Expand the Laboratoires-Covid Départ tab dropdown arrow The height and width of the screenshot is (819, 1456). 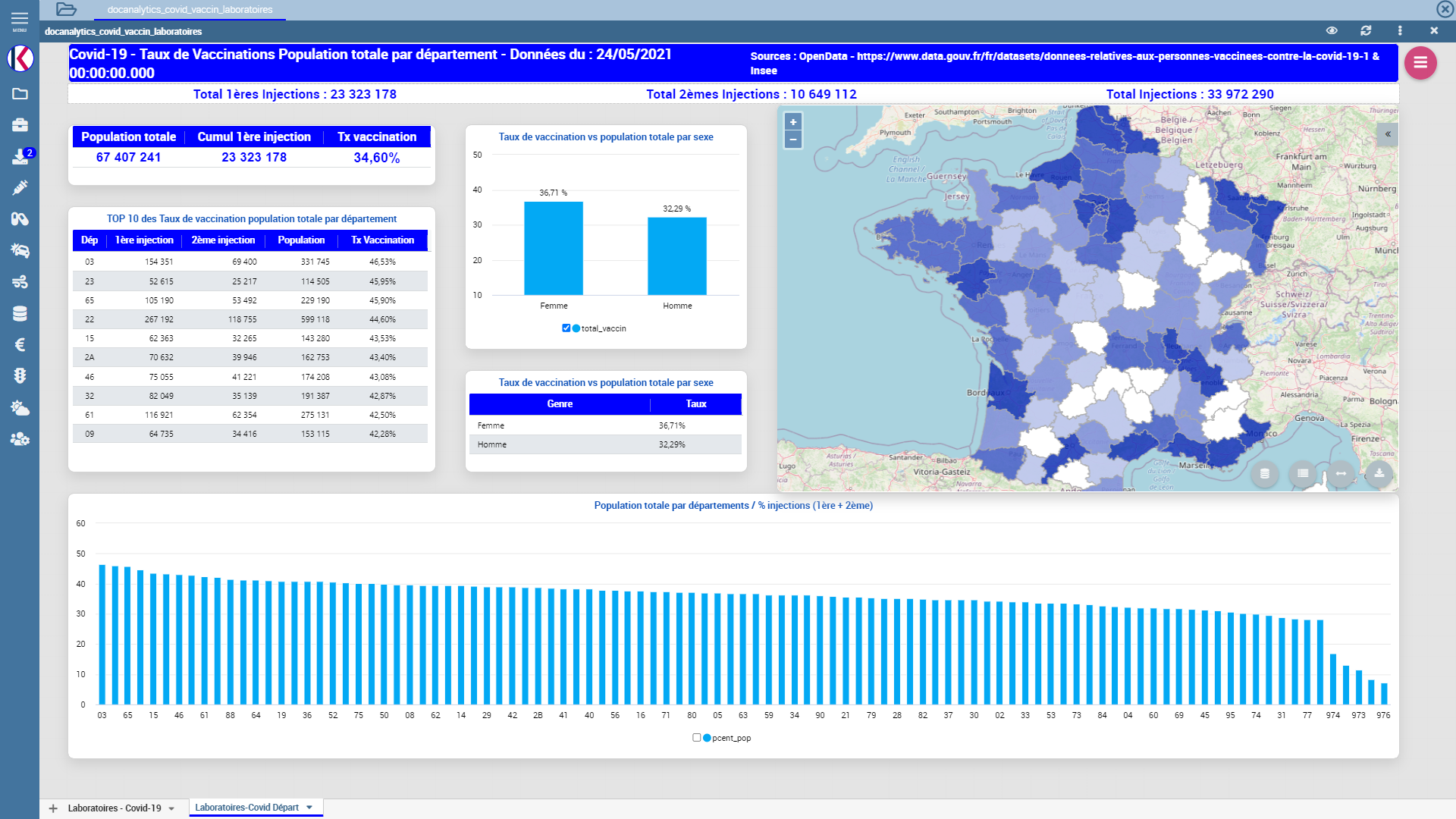tap(309, 808)
